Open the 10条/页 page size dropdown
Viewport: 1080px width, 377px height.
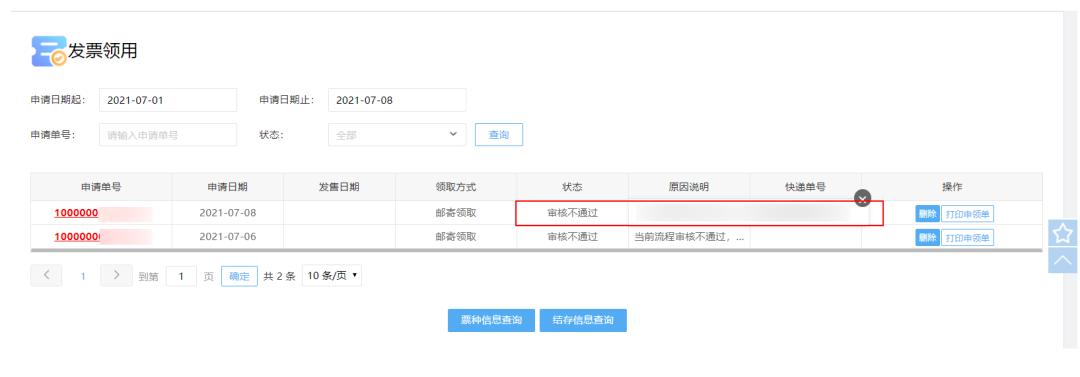pos(332,276)
